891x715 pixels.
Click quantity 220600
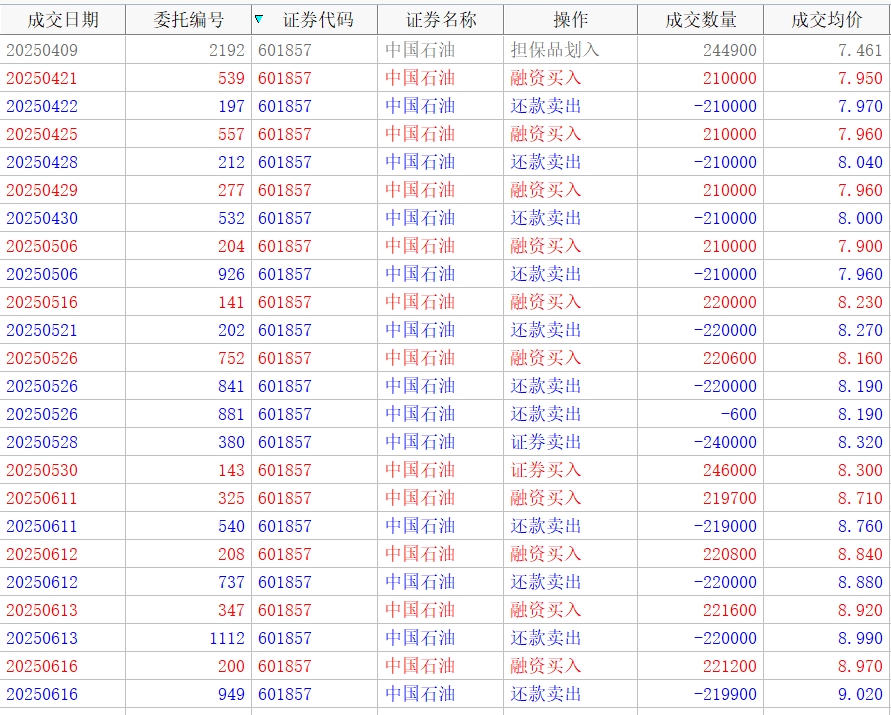pos(730,358)
